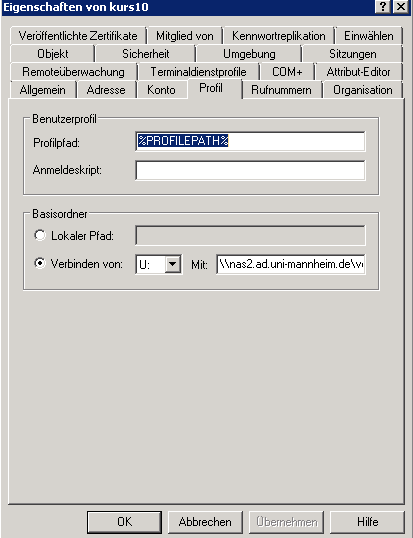
Task: Click the empty Anmeldeskript field
Action: pos(250,170)
